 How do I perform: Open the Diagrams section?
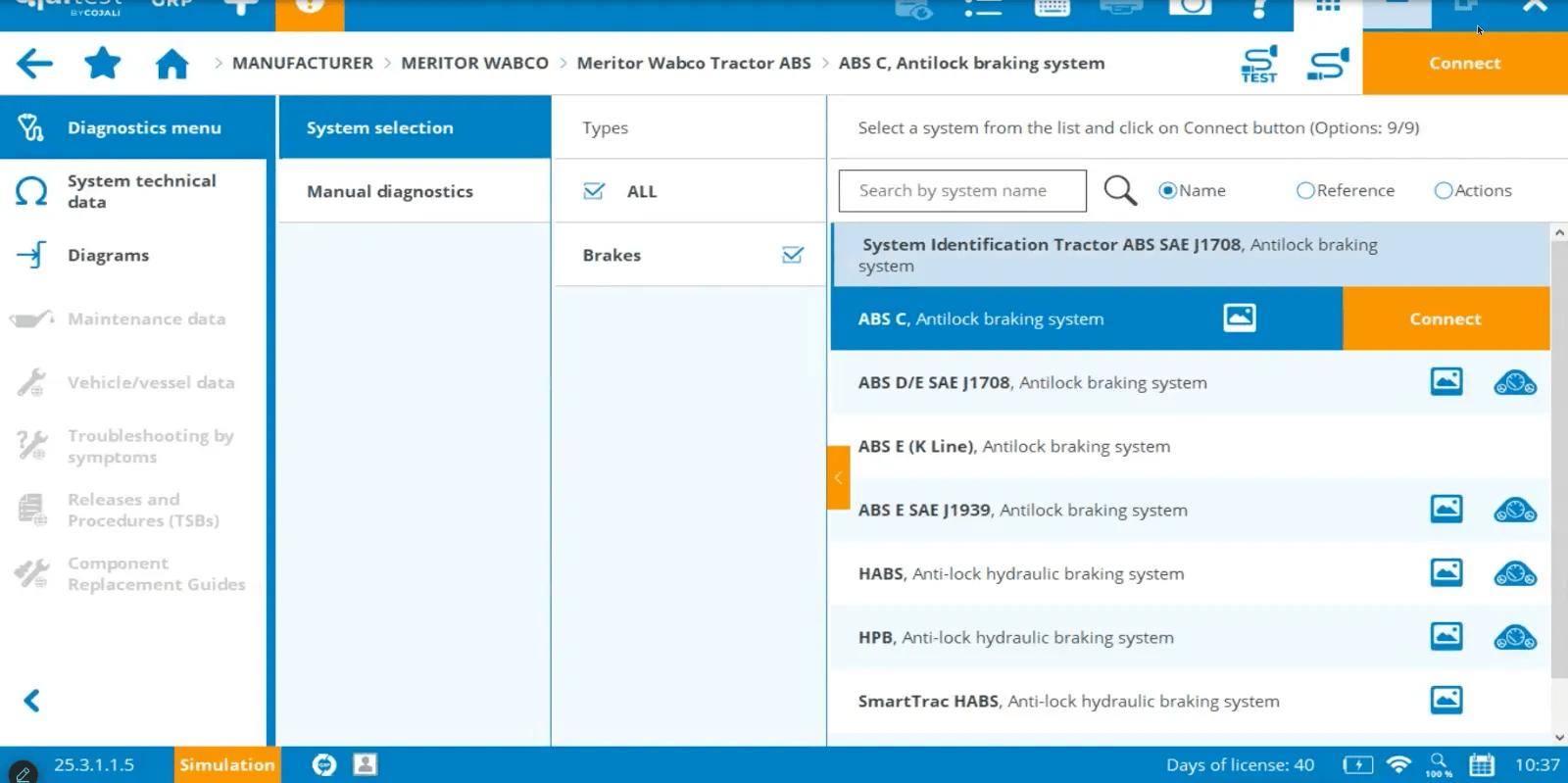point(133,255)
